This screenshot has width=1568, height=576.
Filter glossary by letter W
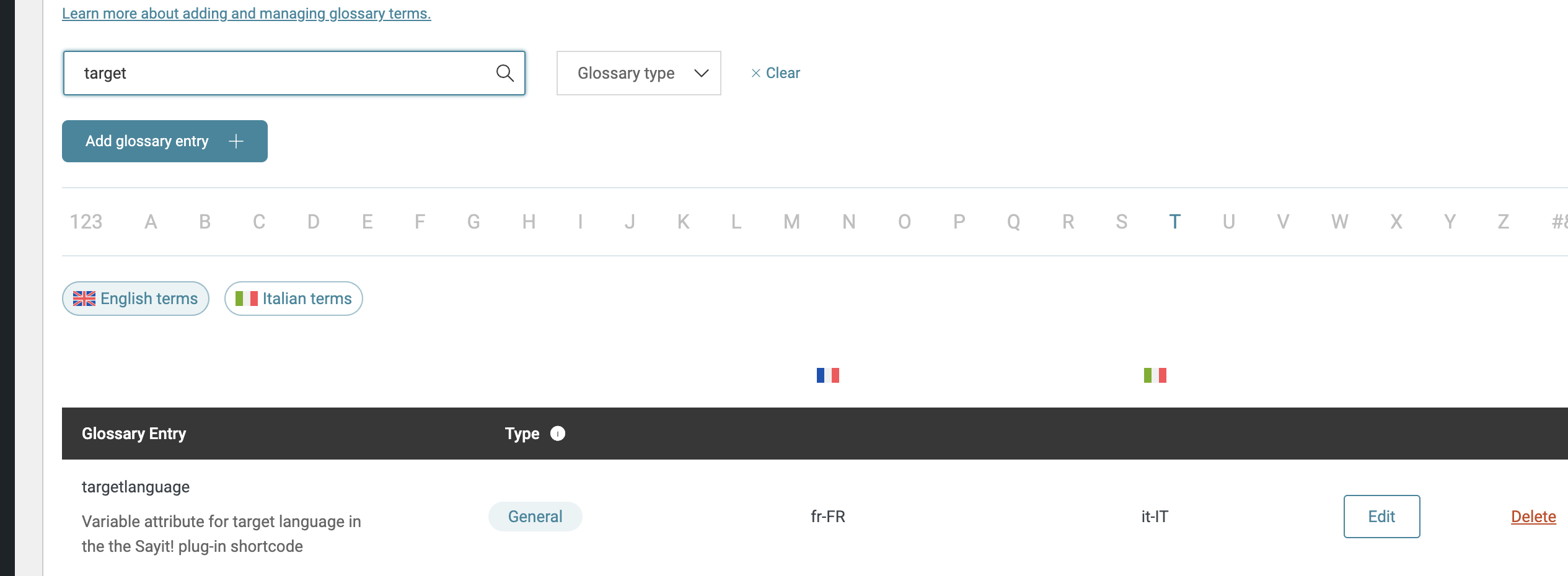[x=1340, y=222]
